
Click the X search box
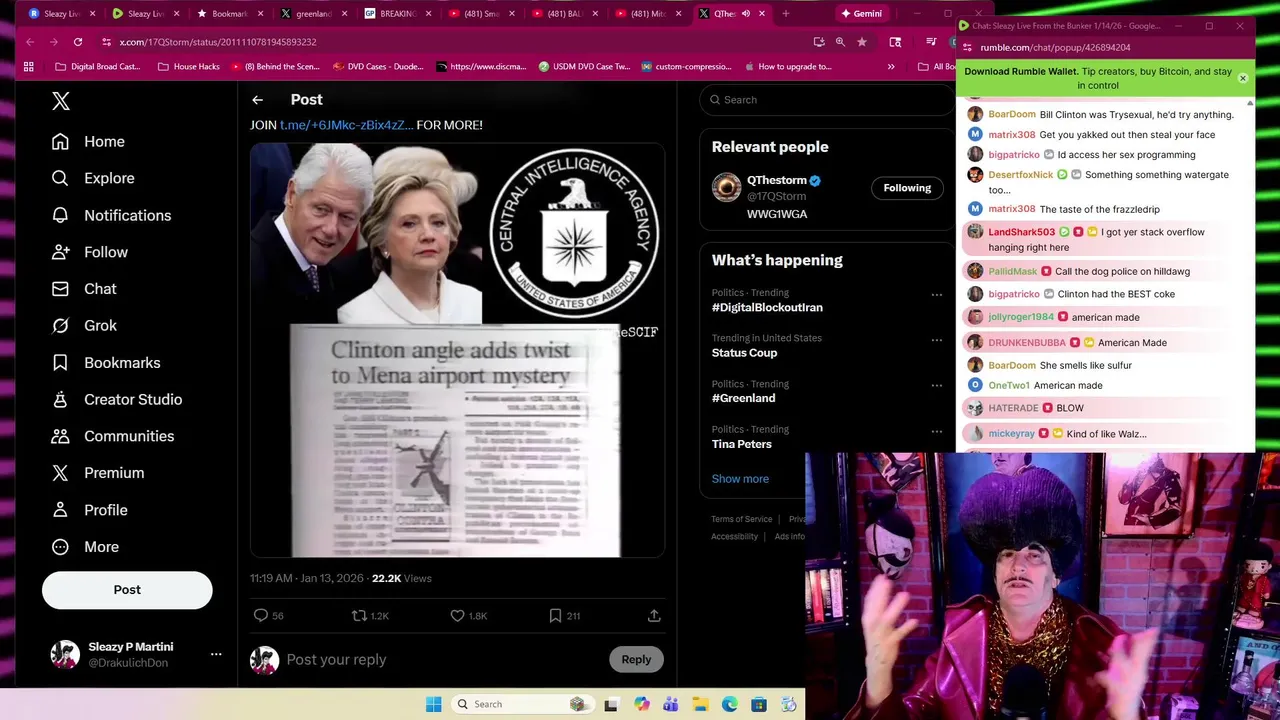point(828,100)
